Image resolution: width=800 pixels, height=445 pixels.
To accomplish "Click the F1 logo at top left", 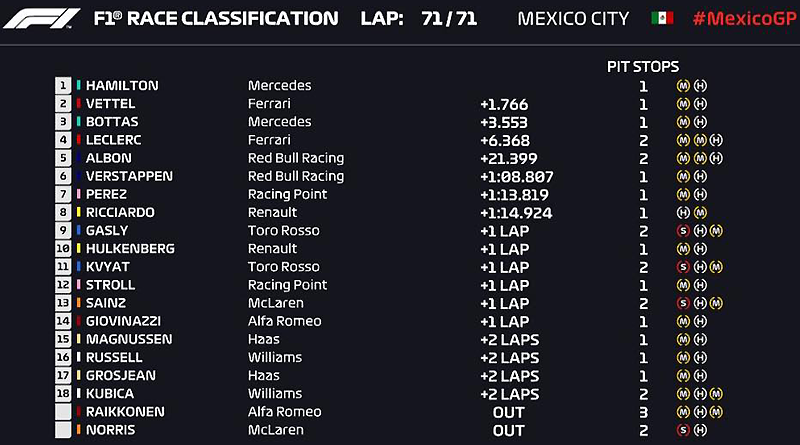I will 42,18.
